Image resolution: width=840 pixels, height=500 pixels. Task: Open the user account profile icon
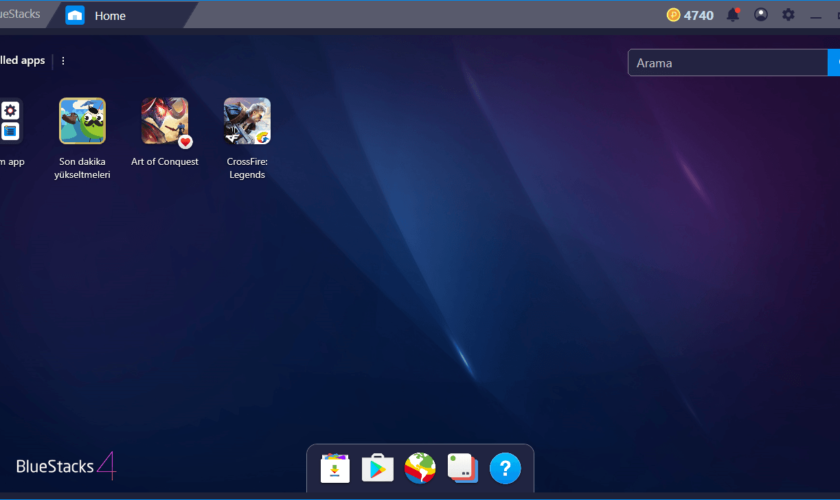click(761, 15)
